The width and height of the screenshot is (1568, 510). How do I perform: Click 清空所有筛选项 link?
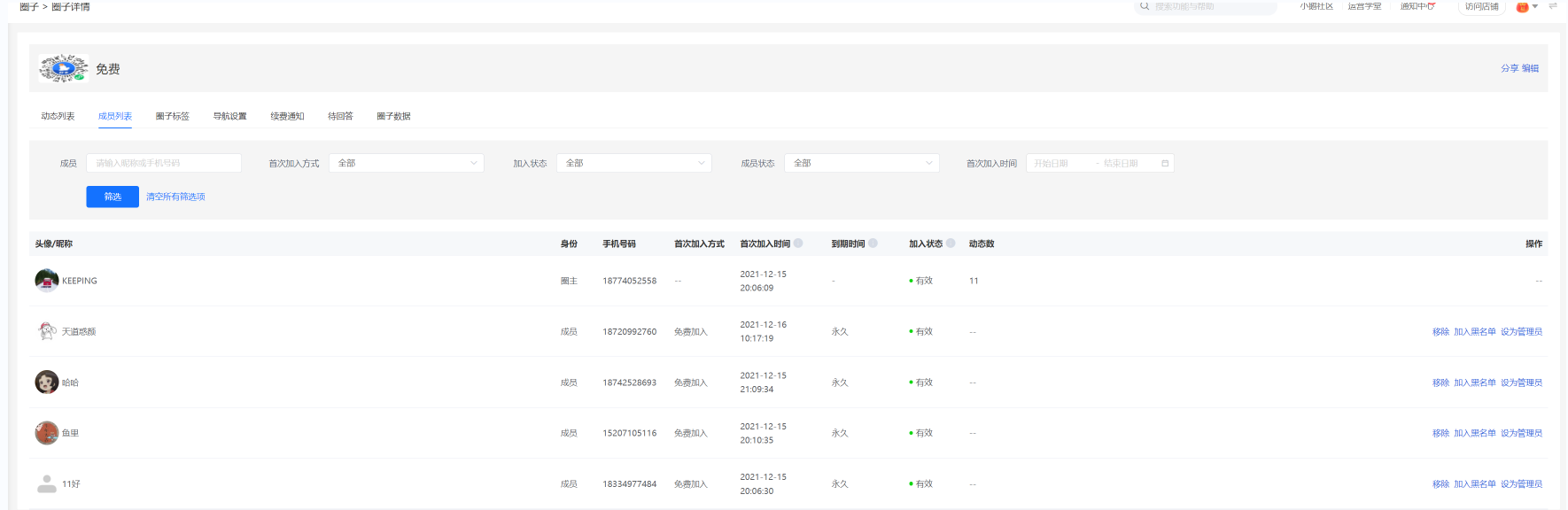(x=175, y=197)
